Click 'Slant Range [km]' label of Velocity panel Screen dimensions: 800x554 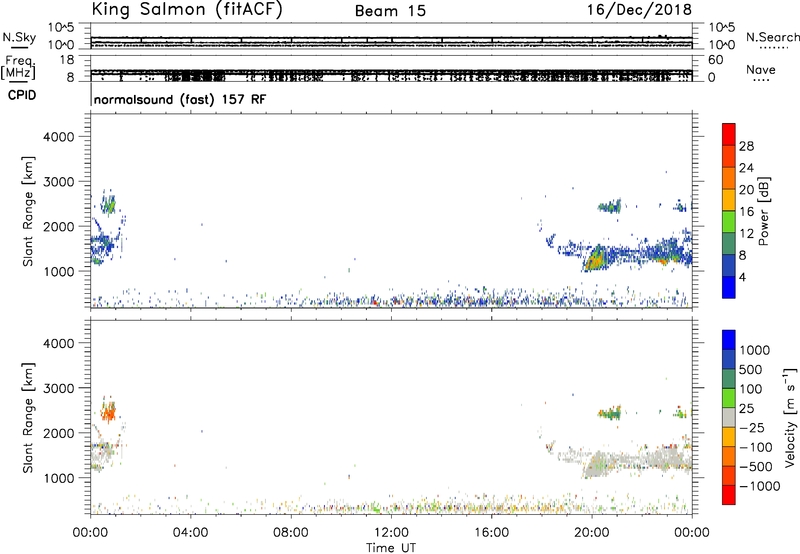pyautogui.click(x=28, y=417)
